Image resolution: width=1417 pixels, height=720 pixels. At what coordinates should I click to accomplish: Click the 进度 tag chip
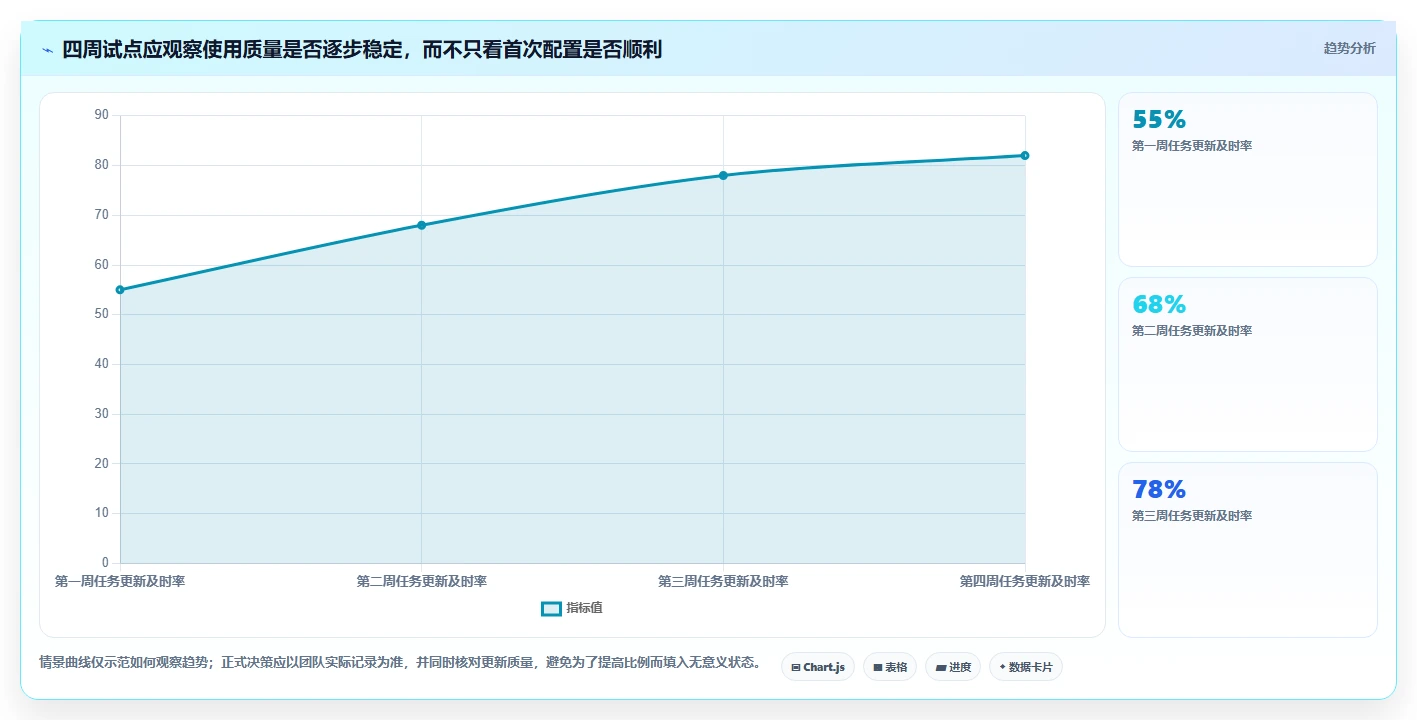coord(952,667)
